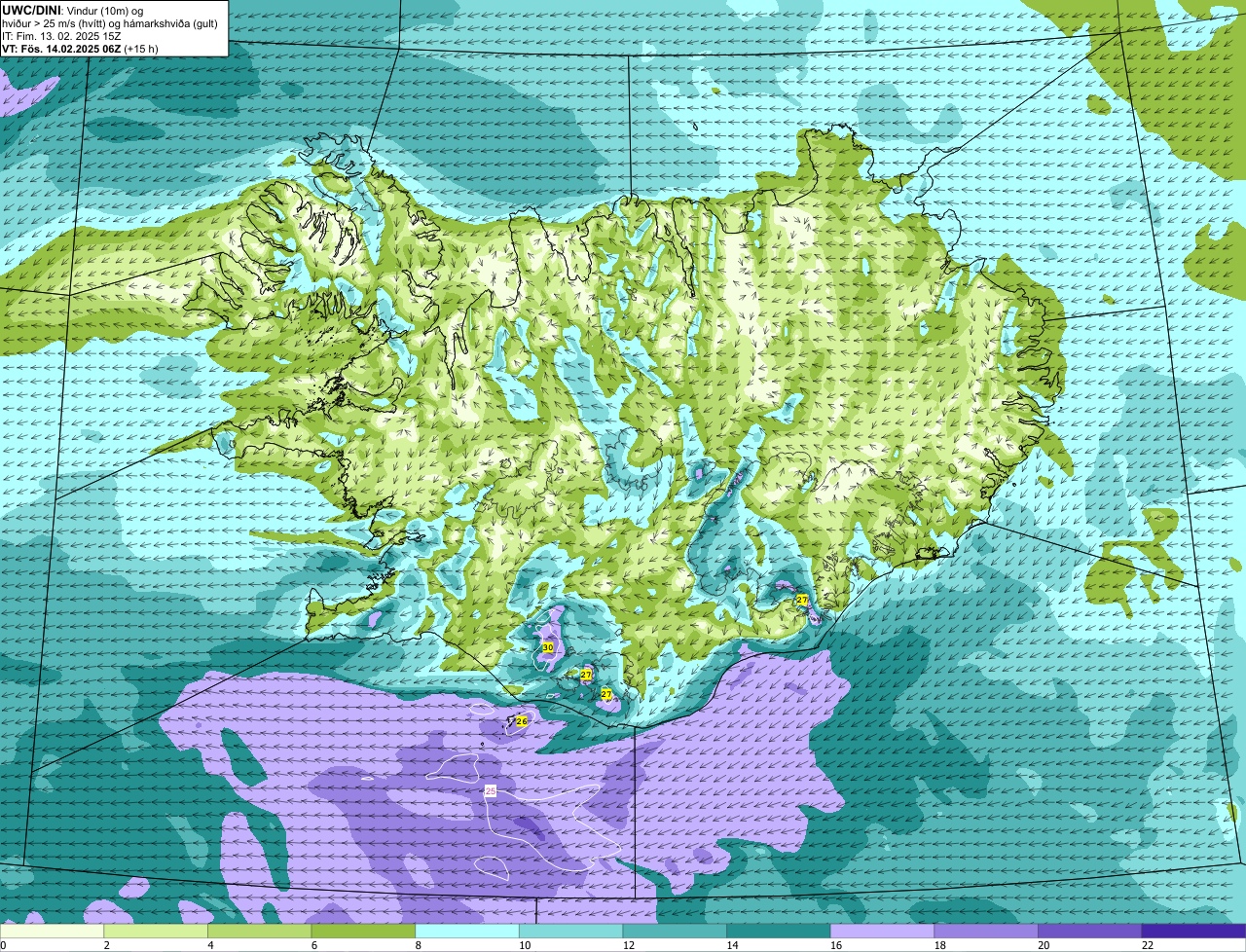Click the '14' tick label on the color scale
This screenshot has width=1246, height=952.
tap(732, 945)
